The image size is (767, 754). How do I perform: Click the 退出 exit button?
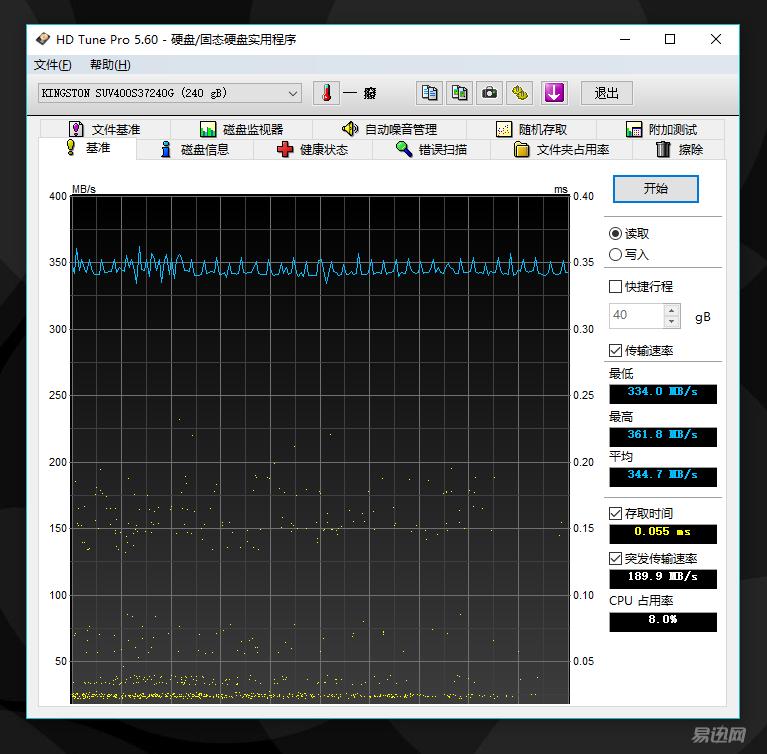[607, 93]
